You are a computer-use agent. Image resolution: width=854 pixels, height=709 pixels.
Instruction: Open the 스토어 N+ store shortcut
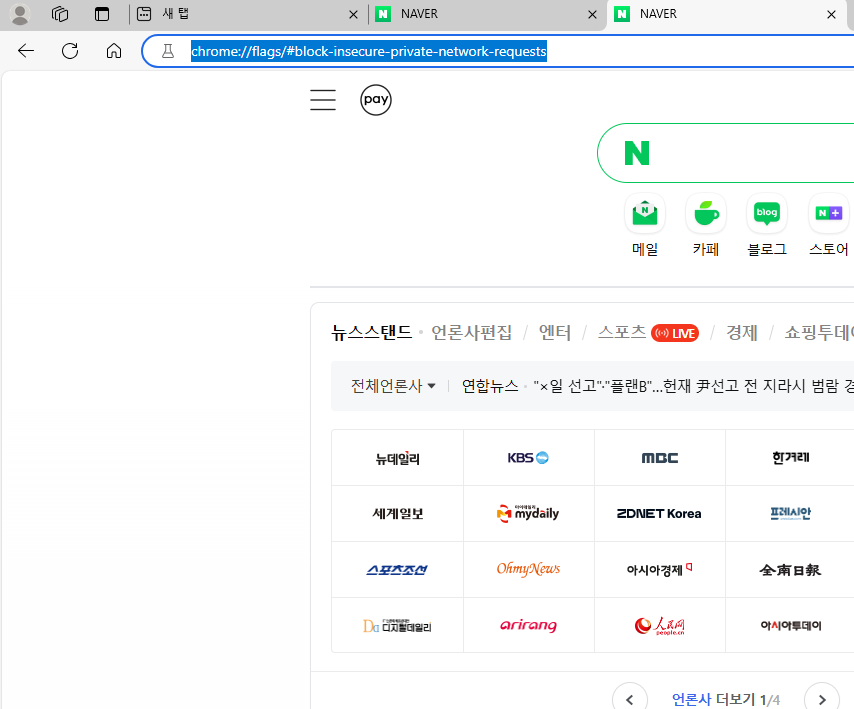click(x=828, y=224)
